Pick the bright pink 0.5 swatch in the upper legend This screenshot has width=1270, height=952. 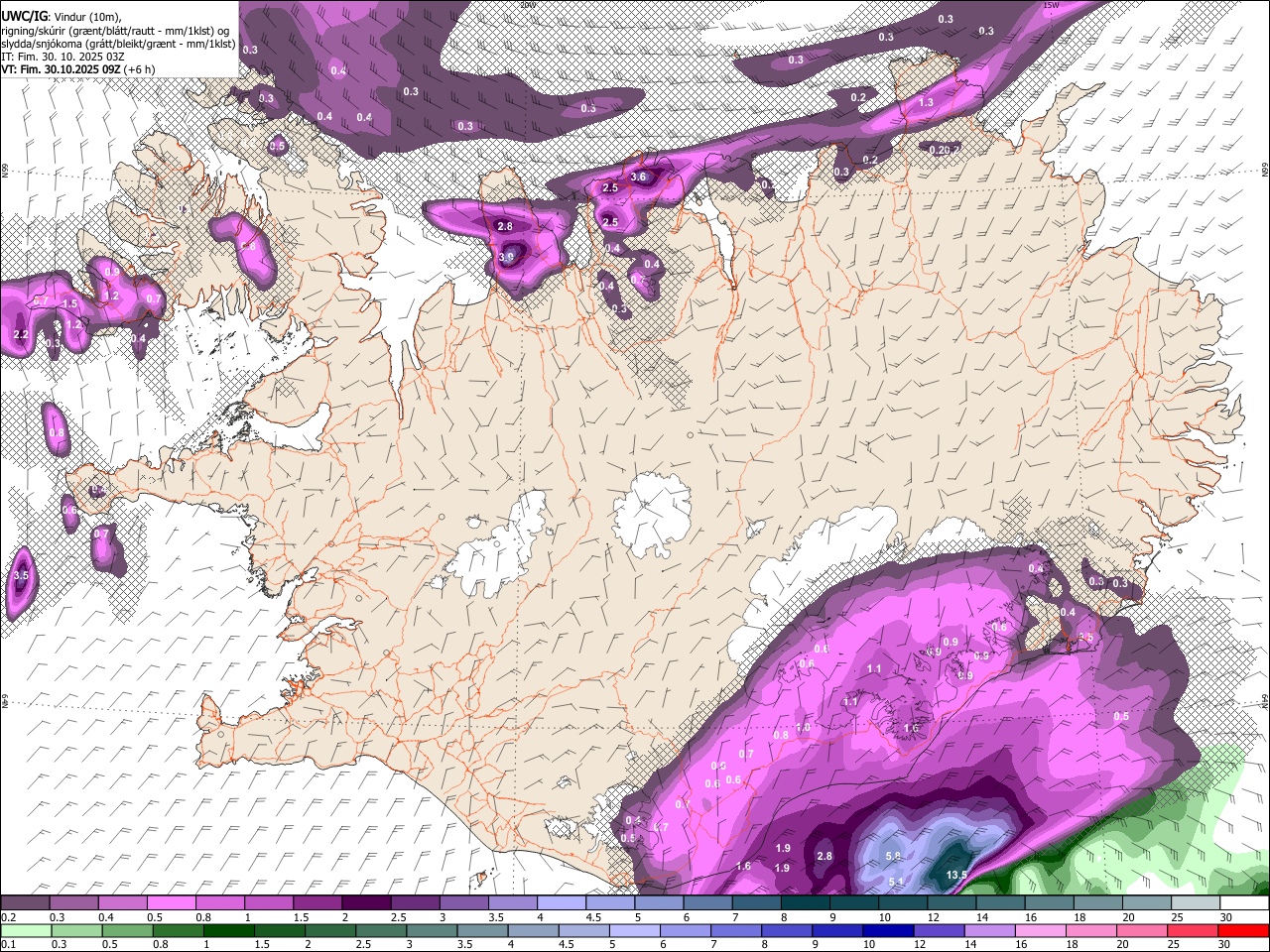click(172, 903)
